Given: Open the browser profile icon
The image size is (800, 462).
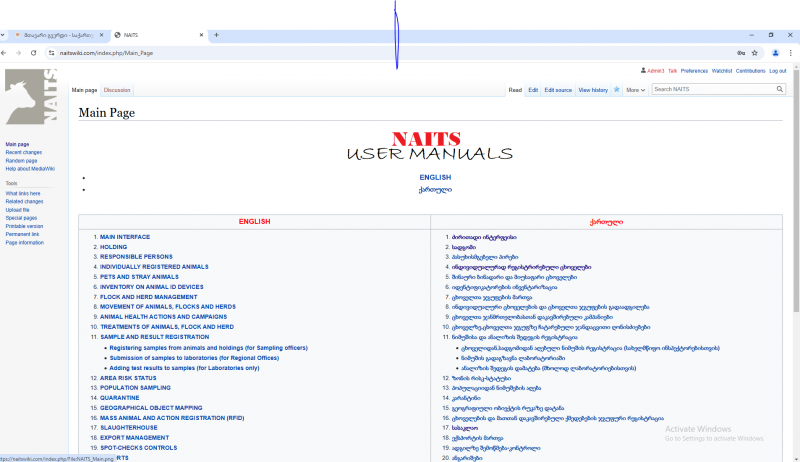Looking at the screenshot, I should pyautogui.click(x=776, y=53).
